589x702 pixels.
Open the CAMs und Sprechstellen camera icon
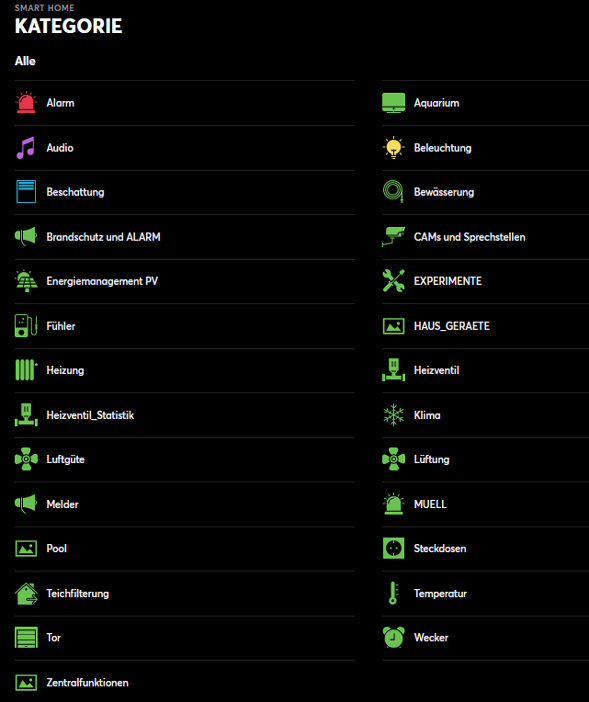click(393, 236)
